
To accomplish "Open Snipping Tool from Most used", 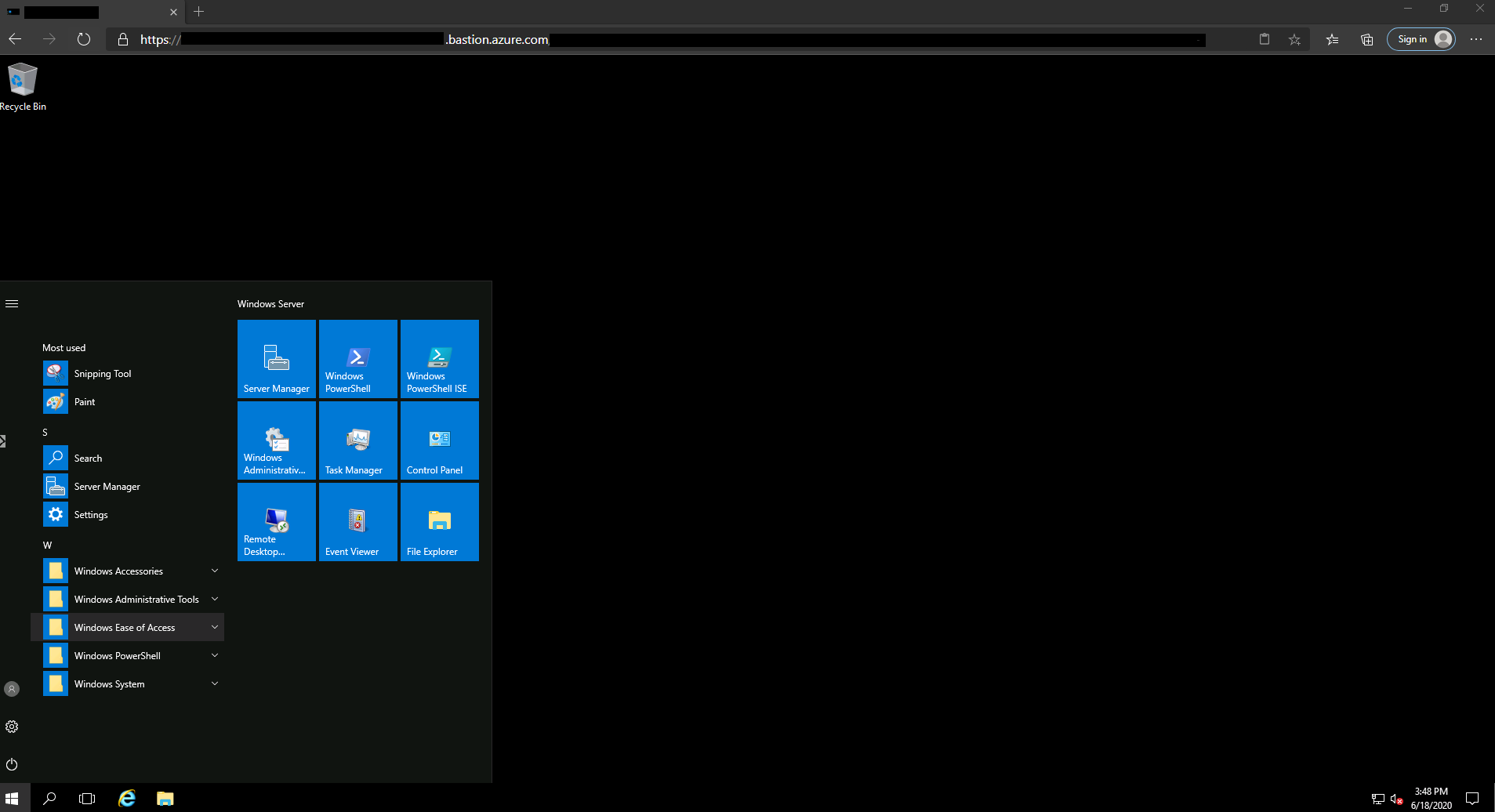I will [x=127, y=373].
